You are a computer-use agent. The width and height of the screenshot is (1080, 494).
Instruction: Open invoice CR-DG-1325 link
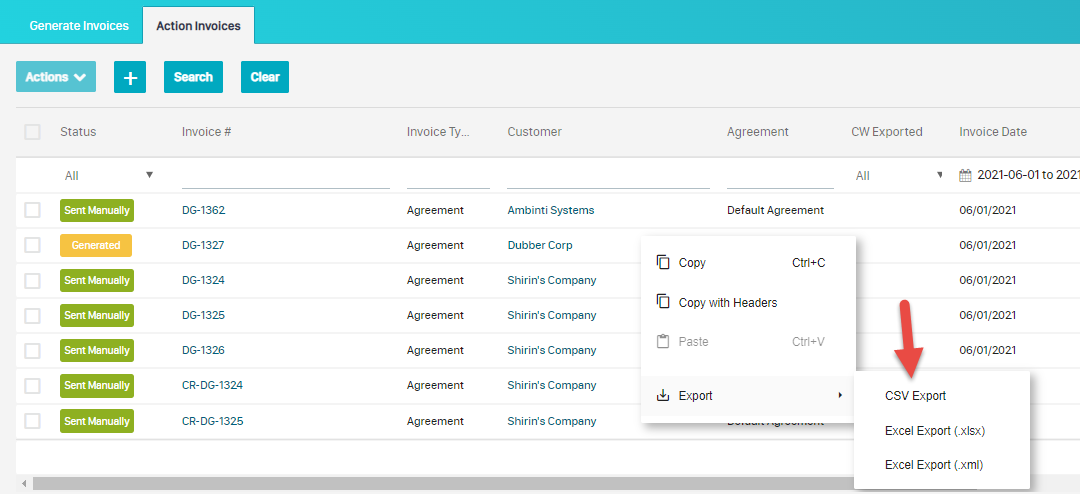pos(212,421)
